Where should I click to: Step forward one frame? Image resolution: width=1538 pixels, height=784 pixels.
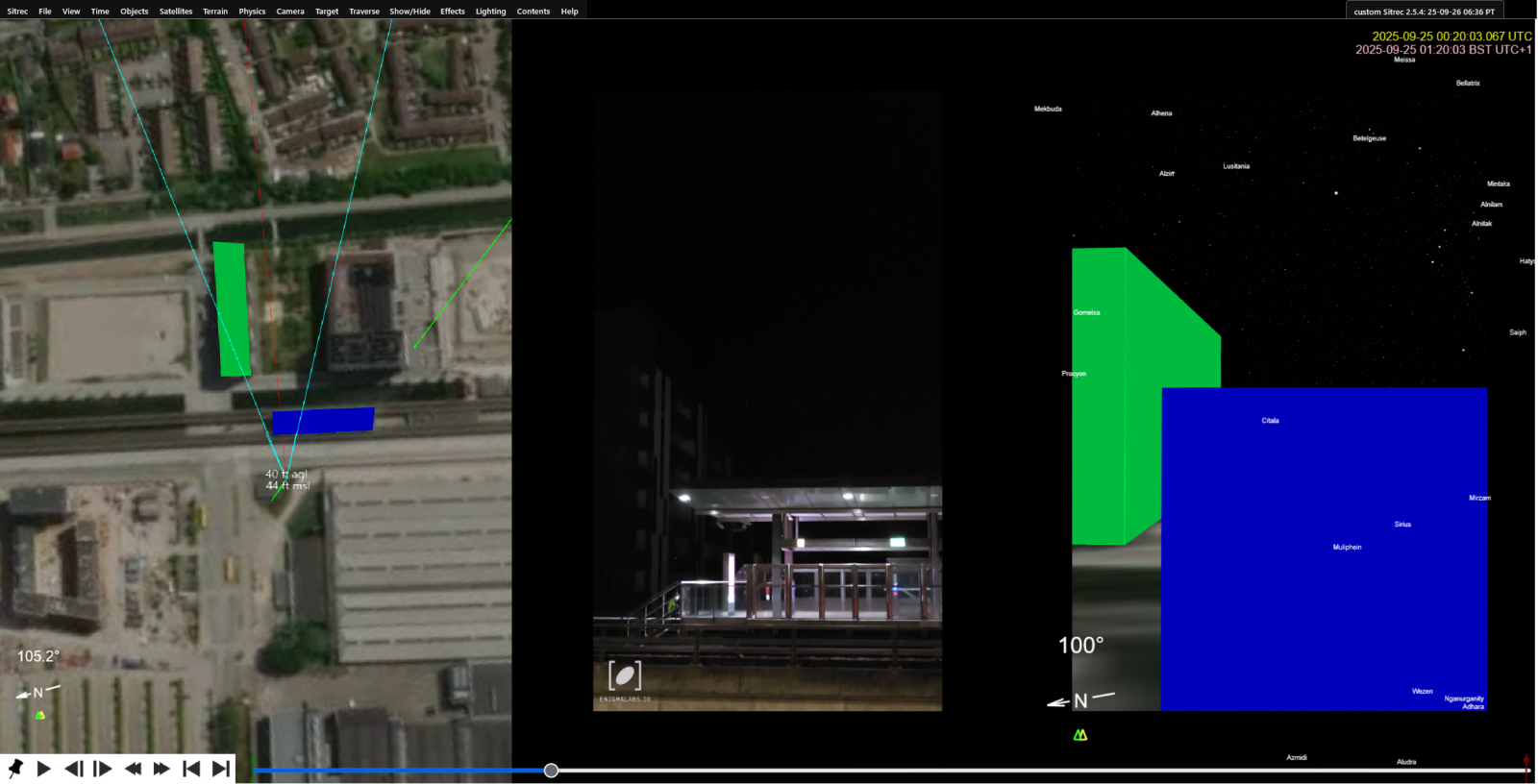[103, 769]
